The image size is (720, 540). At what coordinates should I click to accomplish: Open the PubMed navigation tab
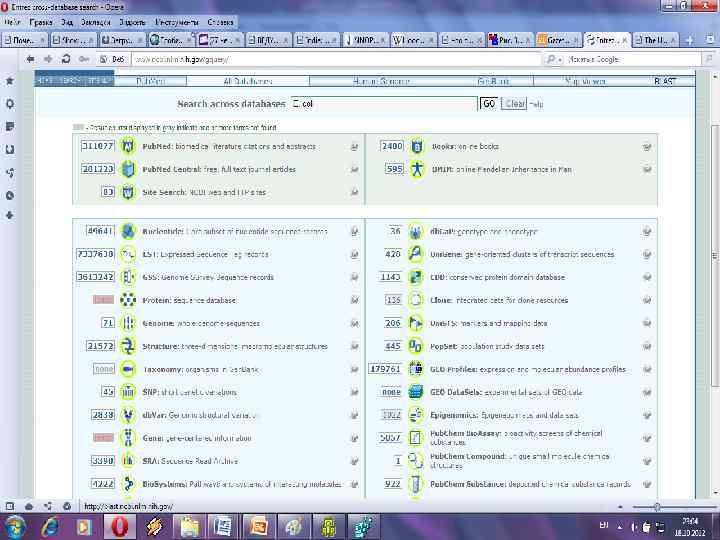151,81
